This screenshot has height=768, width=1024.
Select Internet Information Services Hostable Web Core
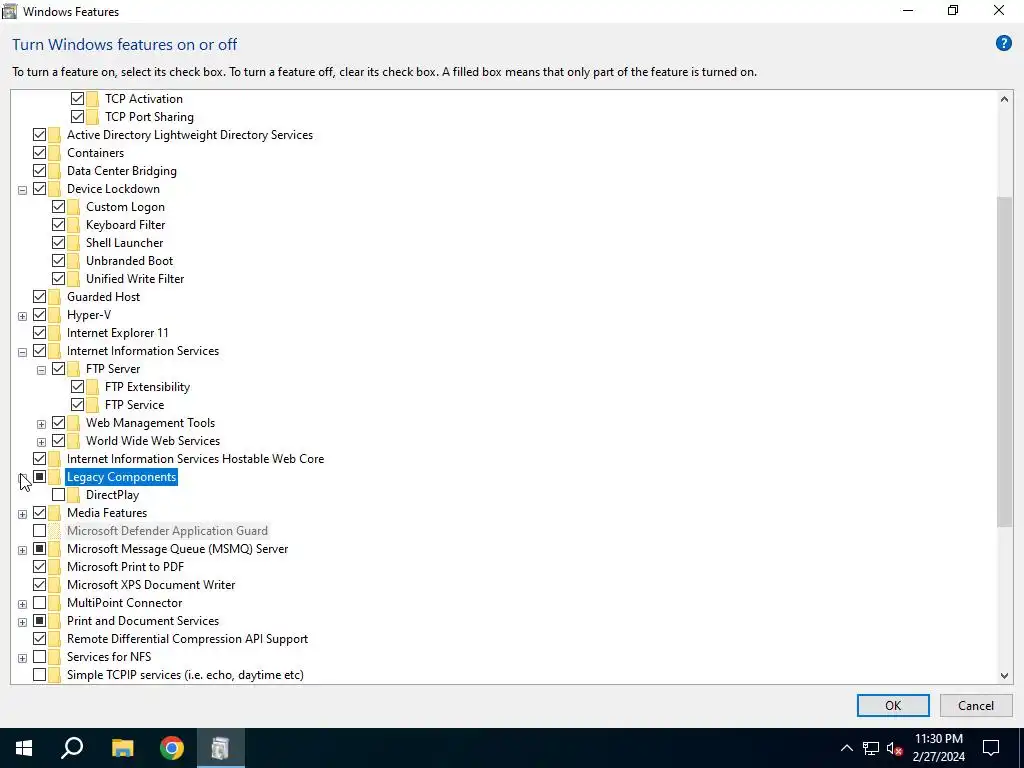pos(195,459)
